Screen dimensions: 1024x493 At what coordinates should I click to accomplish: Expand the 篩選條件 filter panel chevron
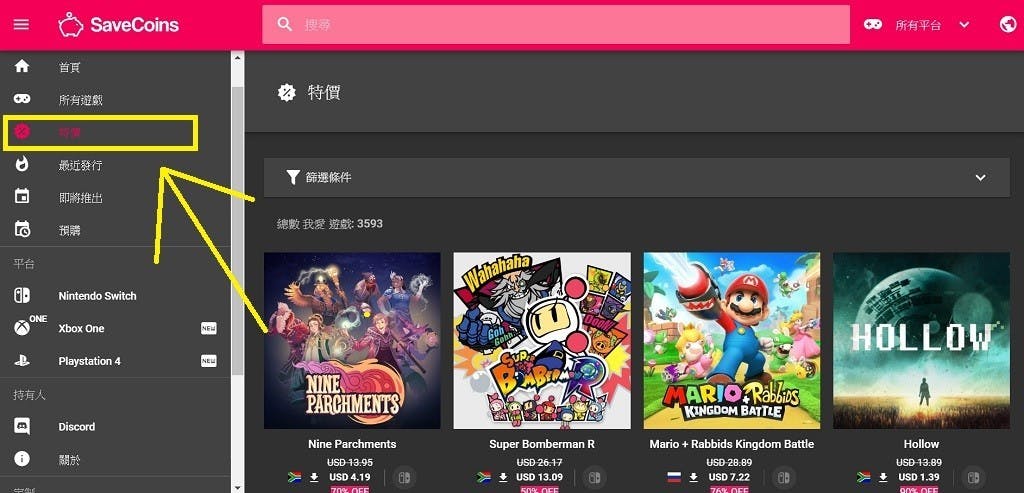point(980,178)
